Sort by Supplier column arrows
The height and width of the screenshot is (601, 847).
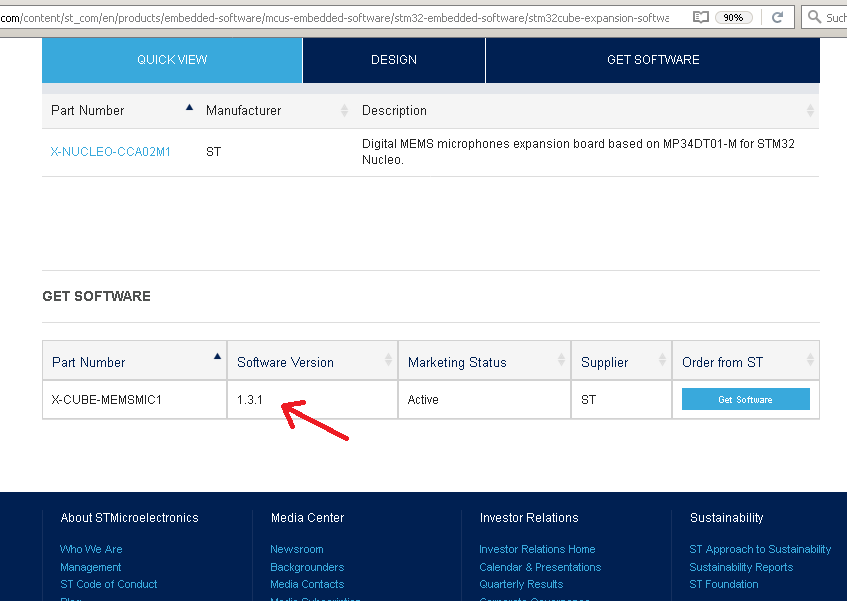point(662,360)
